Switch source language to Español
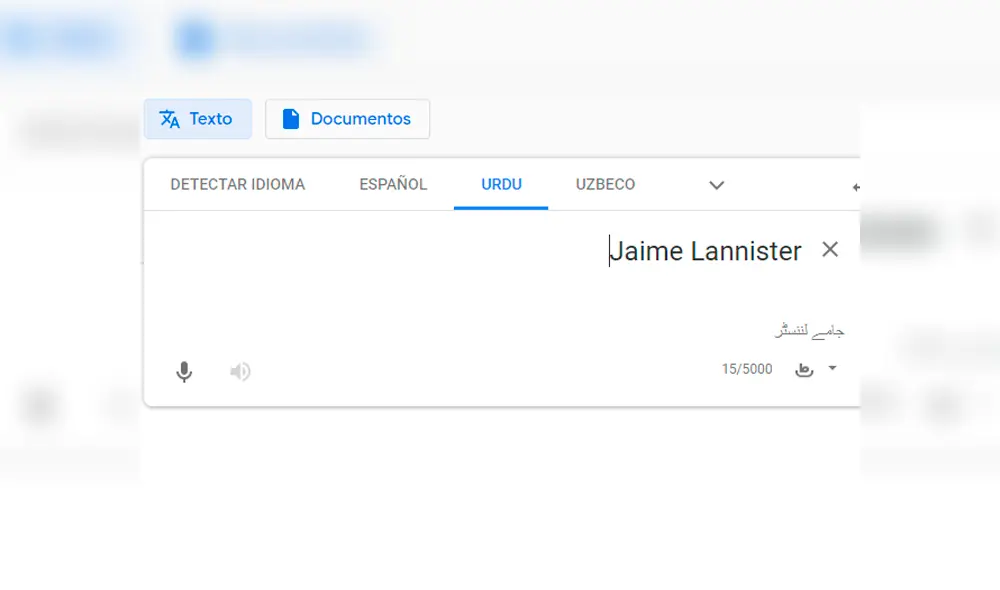Viewport: 1000px width, 590px height. click(393, 184)
